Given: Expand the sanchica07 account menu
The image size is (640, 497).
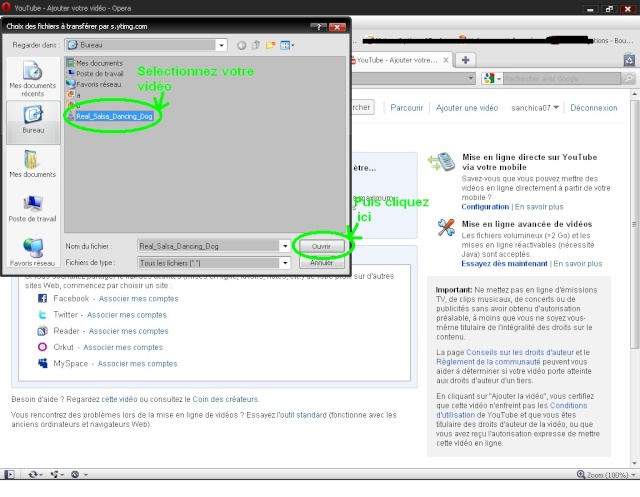Looking at the screenshot, I should (535, 108).
